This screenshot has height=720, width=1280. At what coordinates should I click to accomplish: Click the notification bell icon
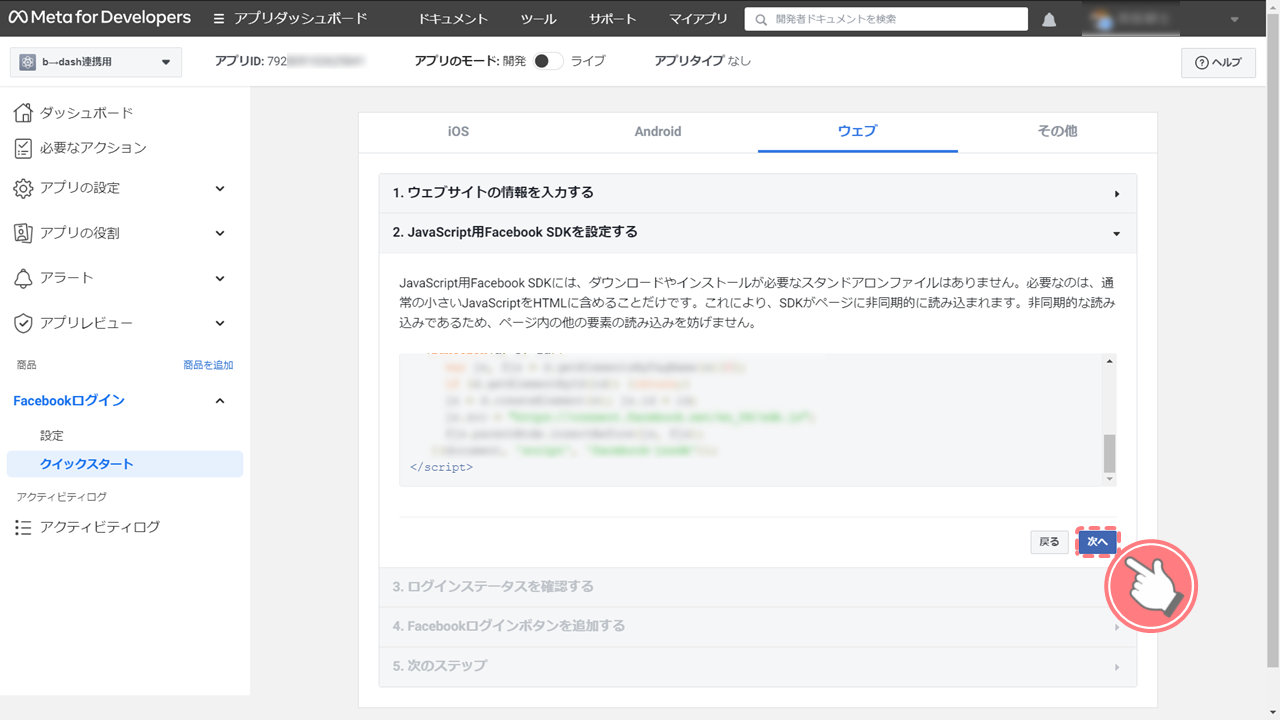click(x=1049, y=19)
